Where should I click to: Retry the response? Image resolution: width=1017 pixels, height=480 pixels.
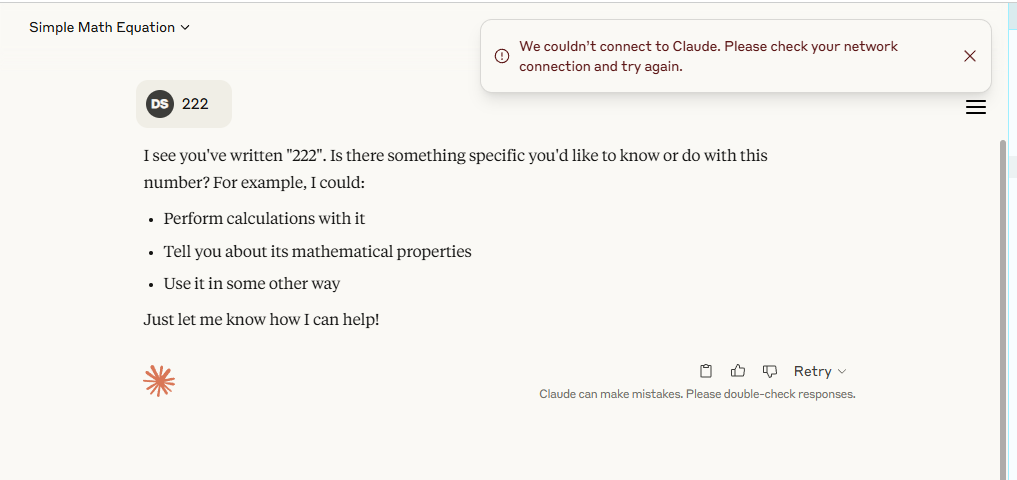point(812,371)
